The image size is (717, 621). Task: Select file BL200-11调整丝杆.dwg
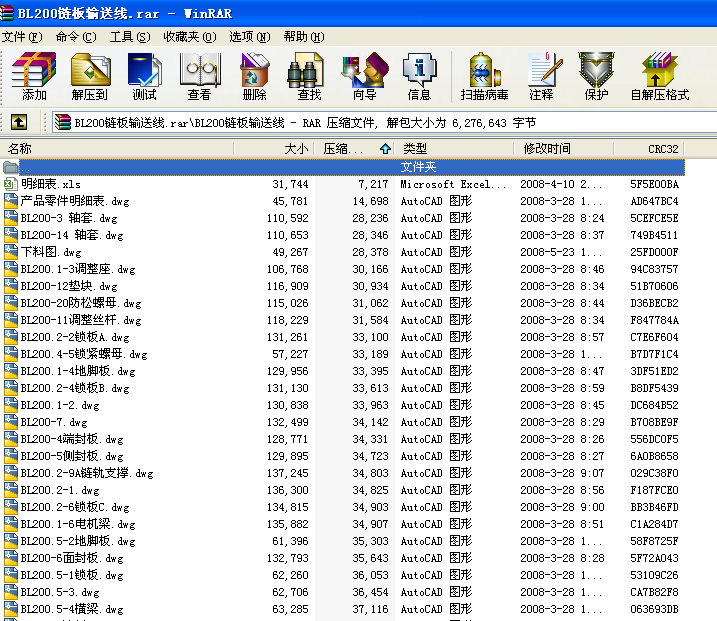[80, 320]
